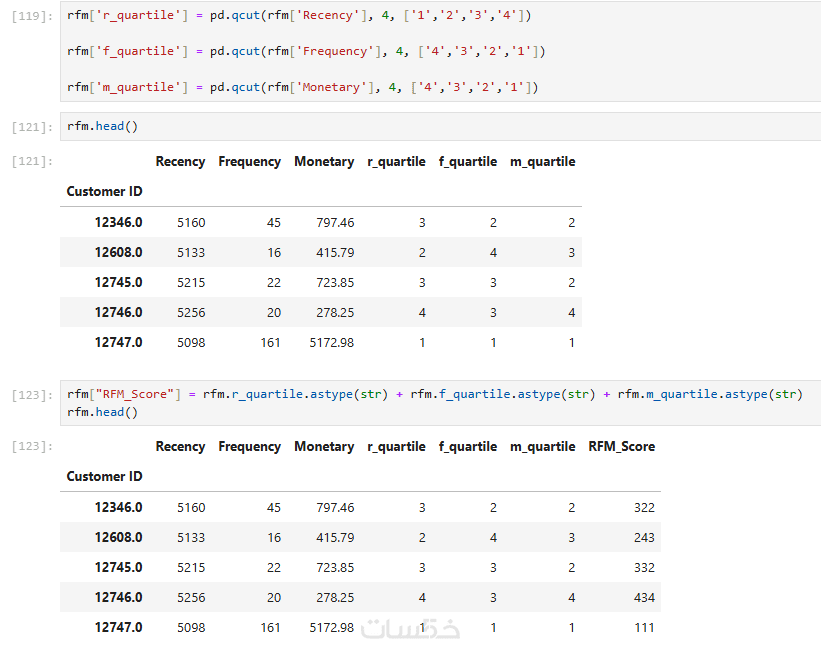The width and height of the screenshot is (821, 652).
Task: Click the RFM score value 243
Action: (644, 537)
